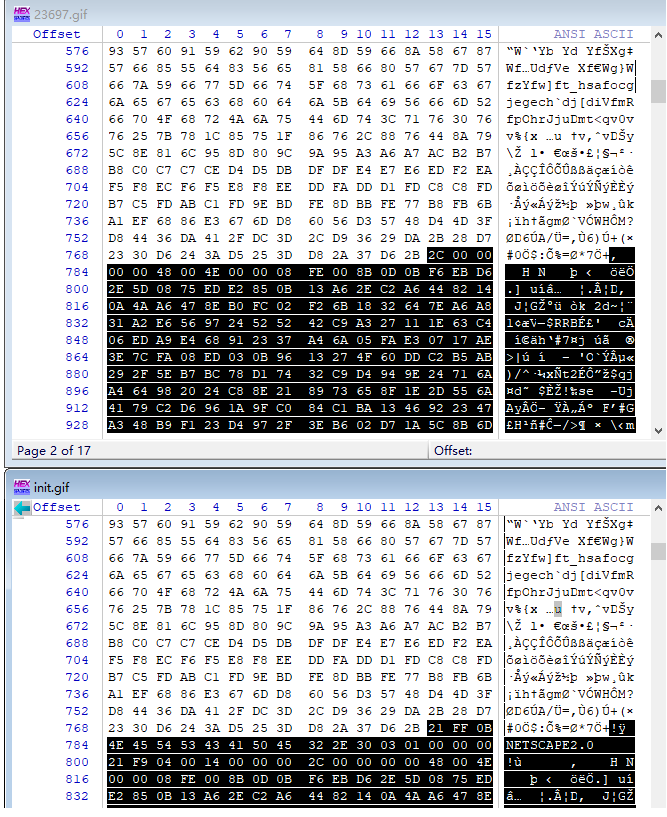667x817 pixels.
Task: Click scroll-down arrow in 23697.gif window
Action: [658, 431]
